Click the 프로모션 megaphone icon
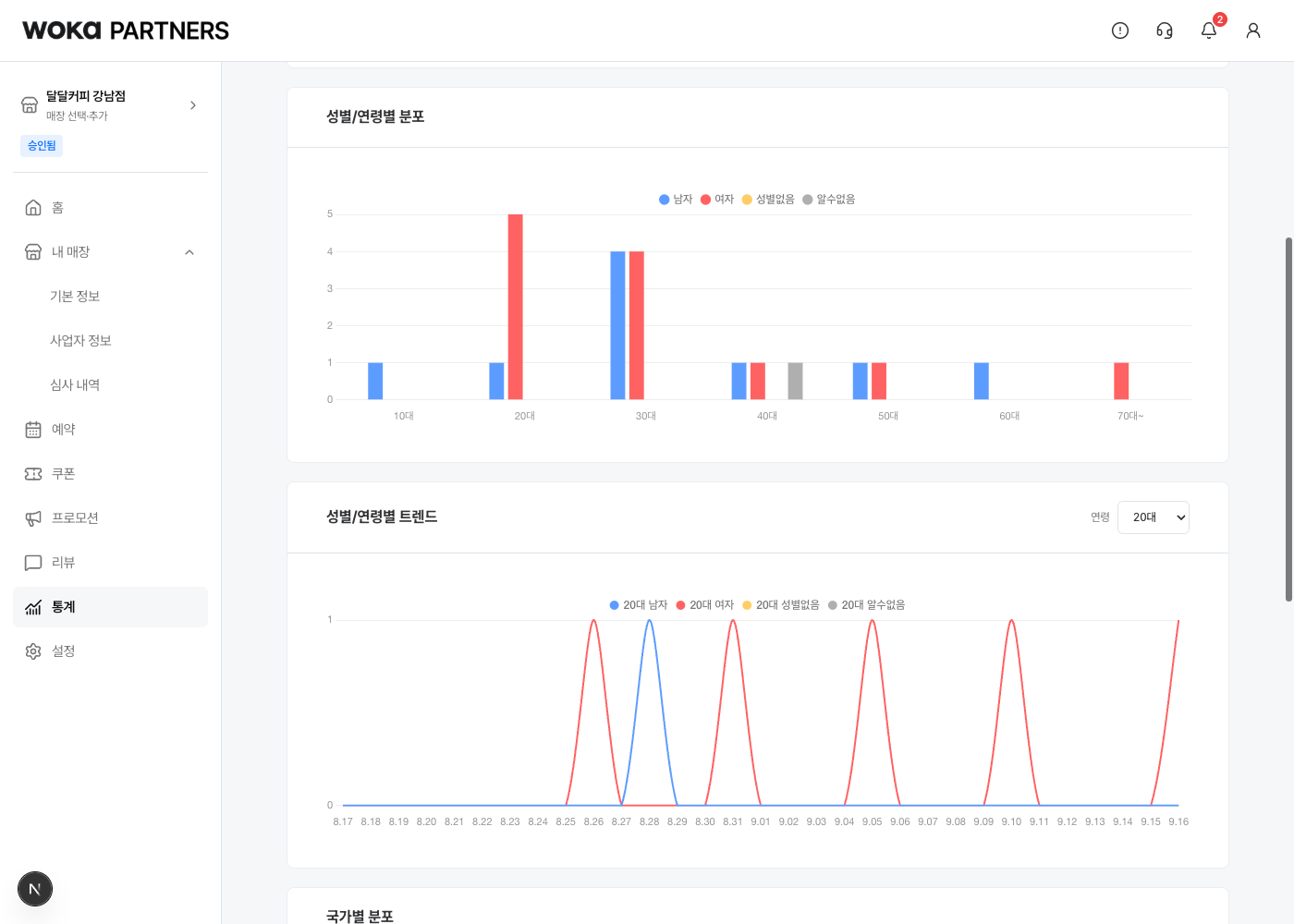The height and width of the screenshot is (924, 1294). pyautogui.click(x=33, y=518)
